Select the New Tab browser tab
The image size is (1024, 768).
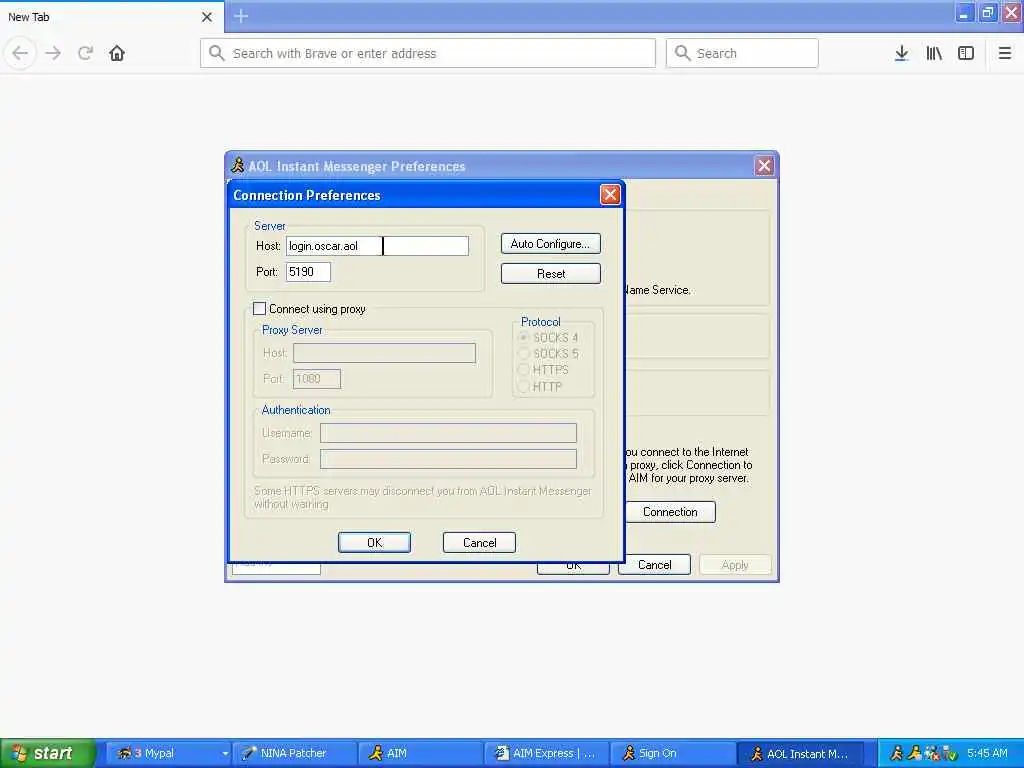point(112,17)
